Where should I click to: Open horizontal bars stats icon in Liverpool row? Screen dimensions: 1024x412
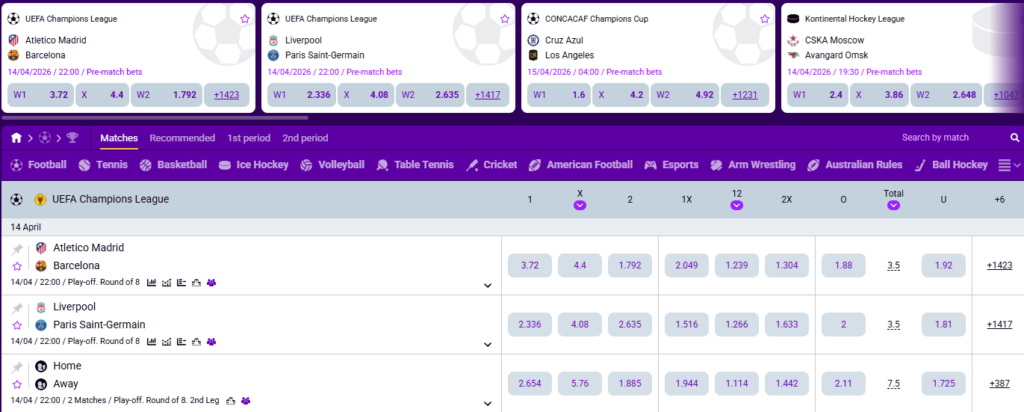coord(182,341)
